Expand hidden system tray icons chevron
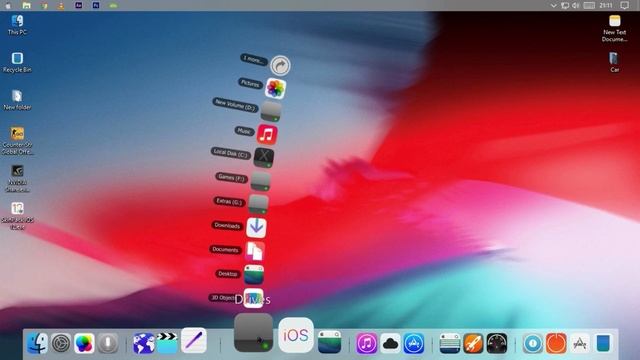 point(554,5)
